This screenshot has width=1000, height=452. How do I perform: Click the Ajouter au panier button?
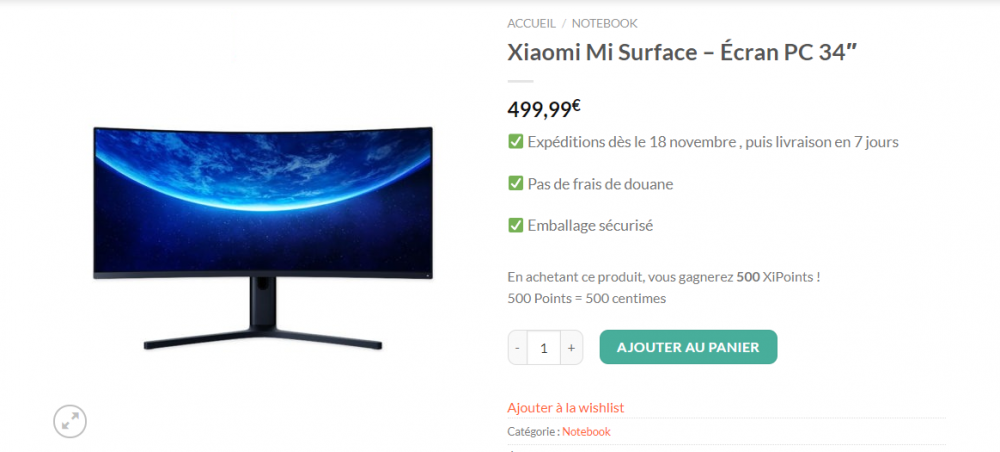688,347
